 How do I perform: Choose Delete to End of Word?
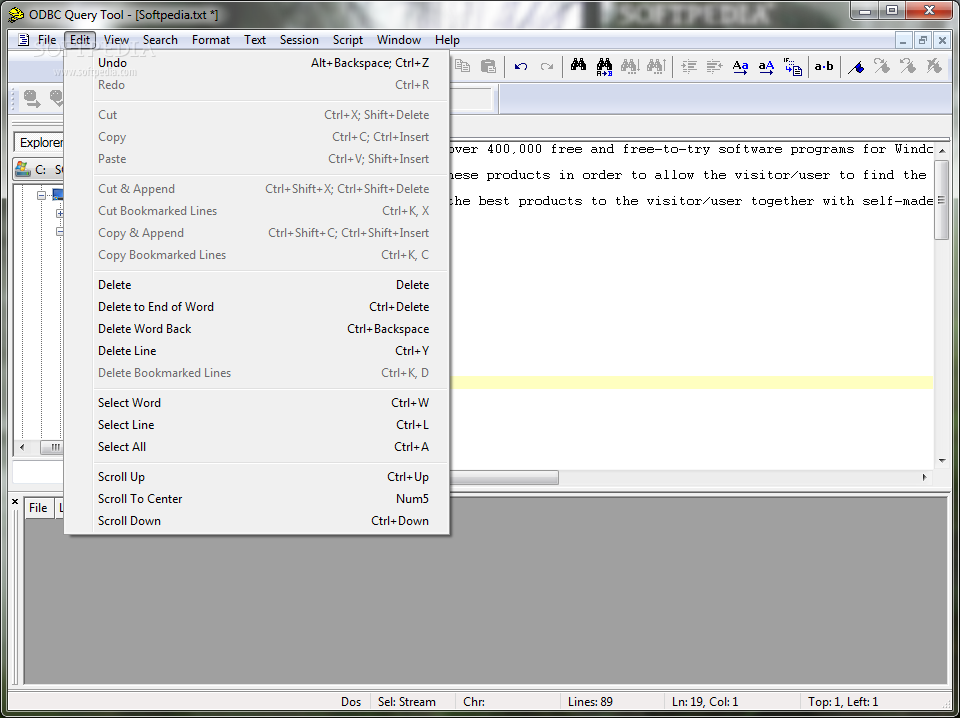coord(257,307)
